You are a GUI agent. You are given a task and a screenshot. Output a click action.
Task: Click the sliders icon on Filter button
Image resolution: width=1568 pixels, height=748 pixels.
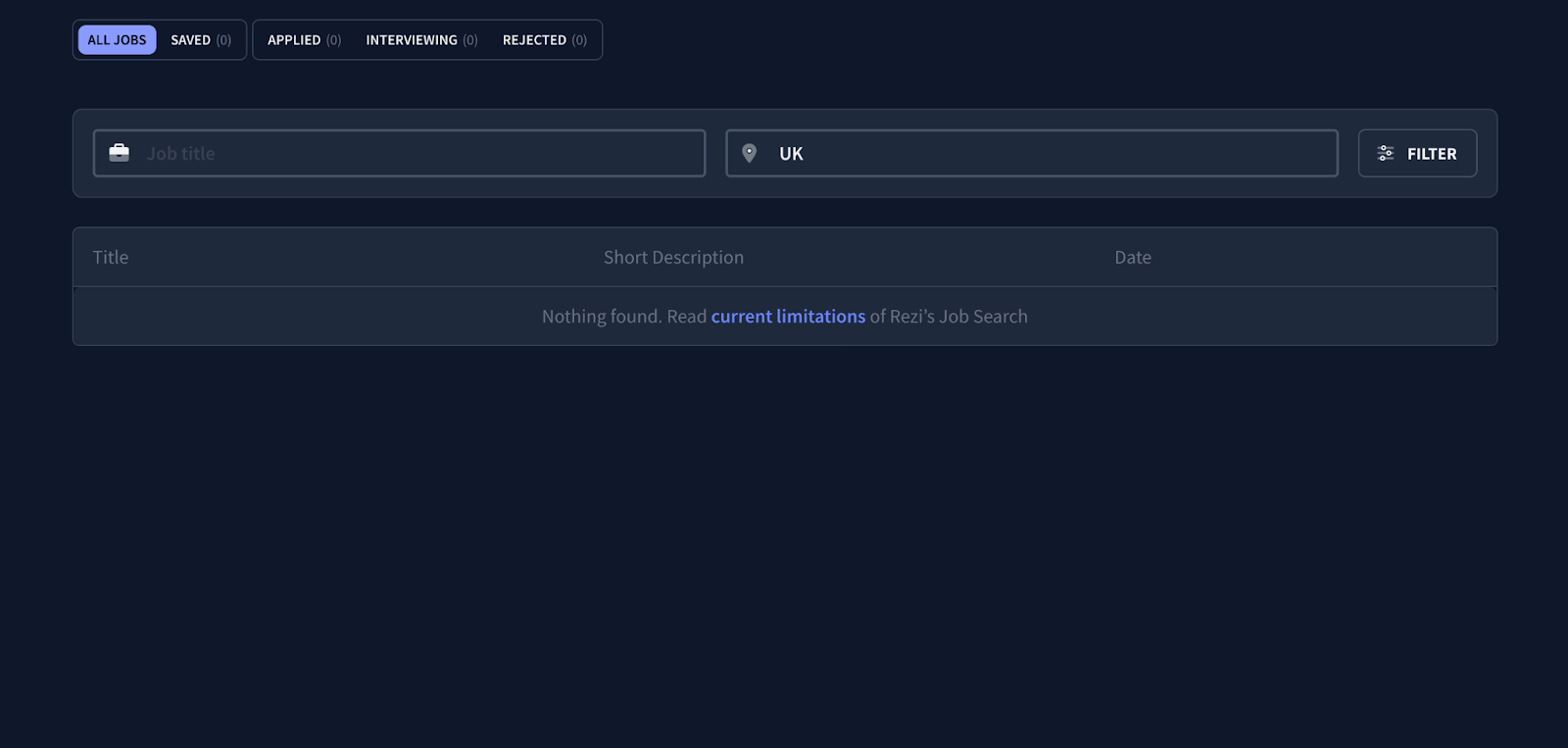pos(1386,153)
